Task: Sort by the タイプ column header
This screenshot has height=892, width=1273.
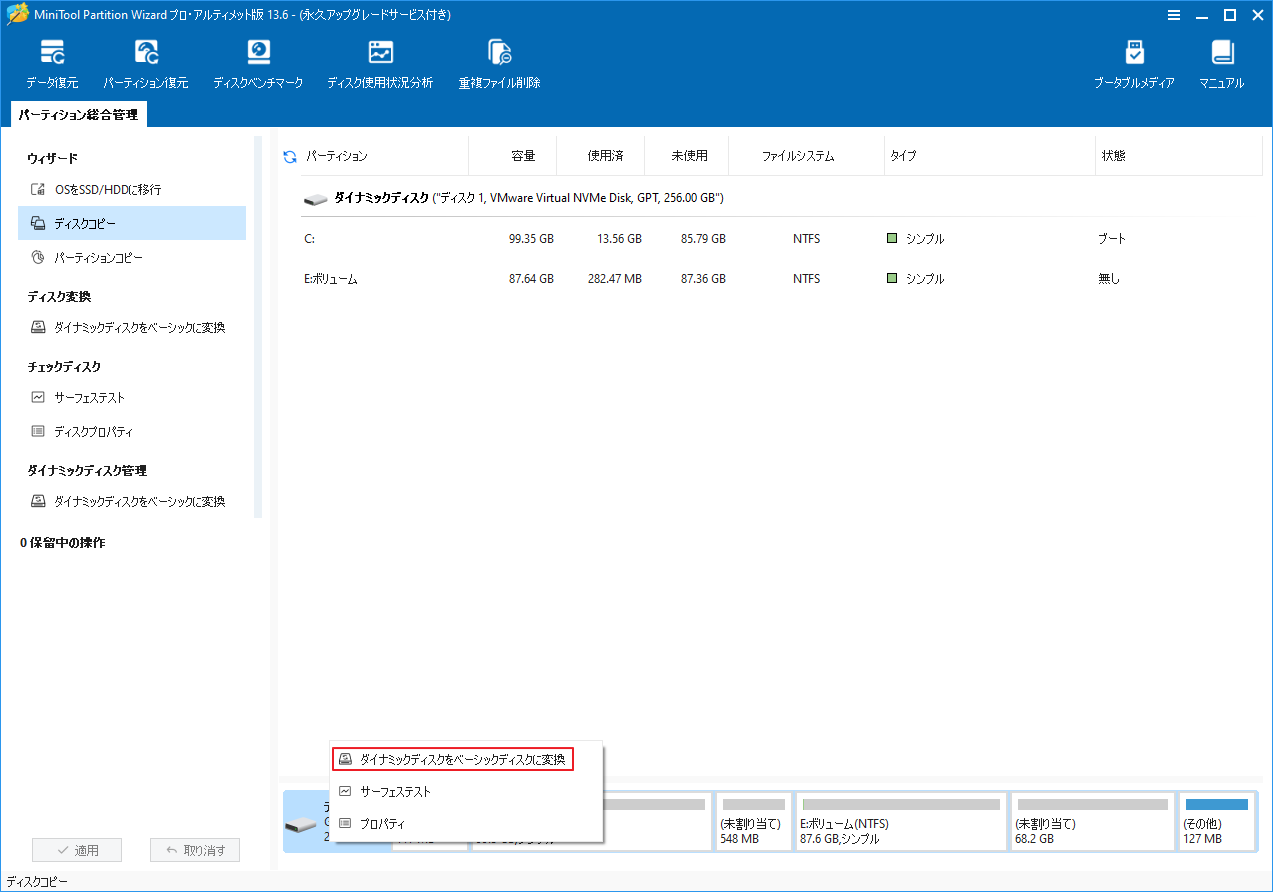Action: point(990,157)
